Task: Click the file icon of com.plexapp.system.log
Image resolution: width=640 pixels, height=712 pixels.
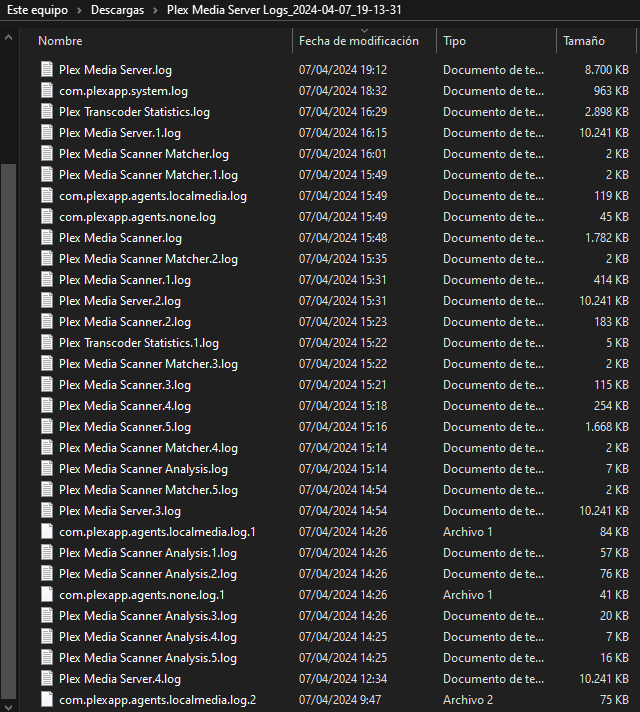Action: (x=47, y=90)
